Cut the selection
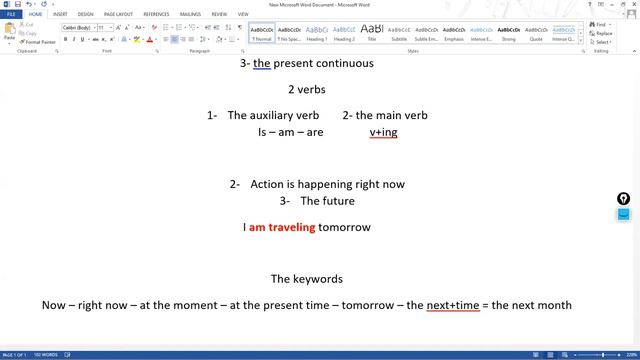 (28, 24)
